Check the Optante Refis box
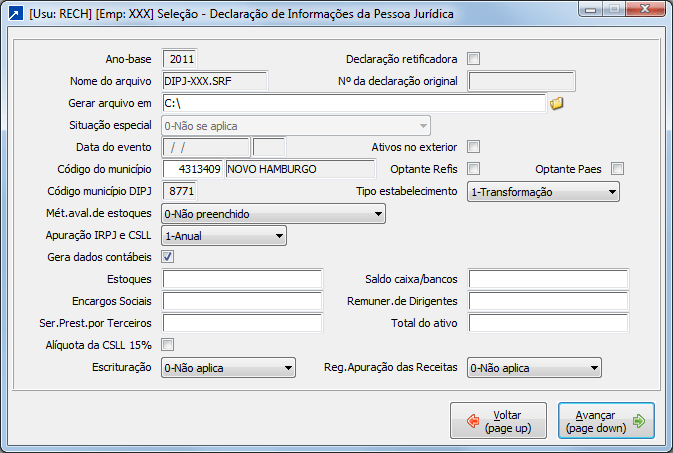Image resolution: width=673 pixels, height=453 pixels. tap(473, 168)
